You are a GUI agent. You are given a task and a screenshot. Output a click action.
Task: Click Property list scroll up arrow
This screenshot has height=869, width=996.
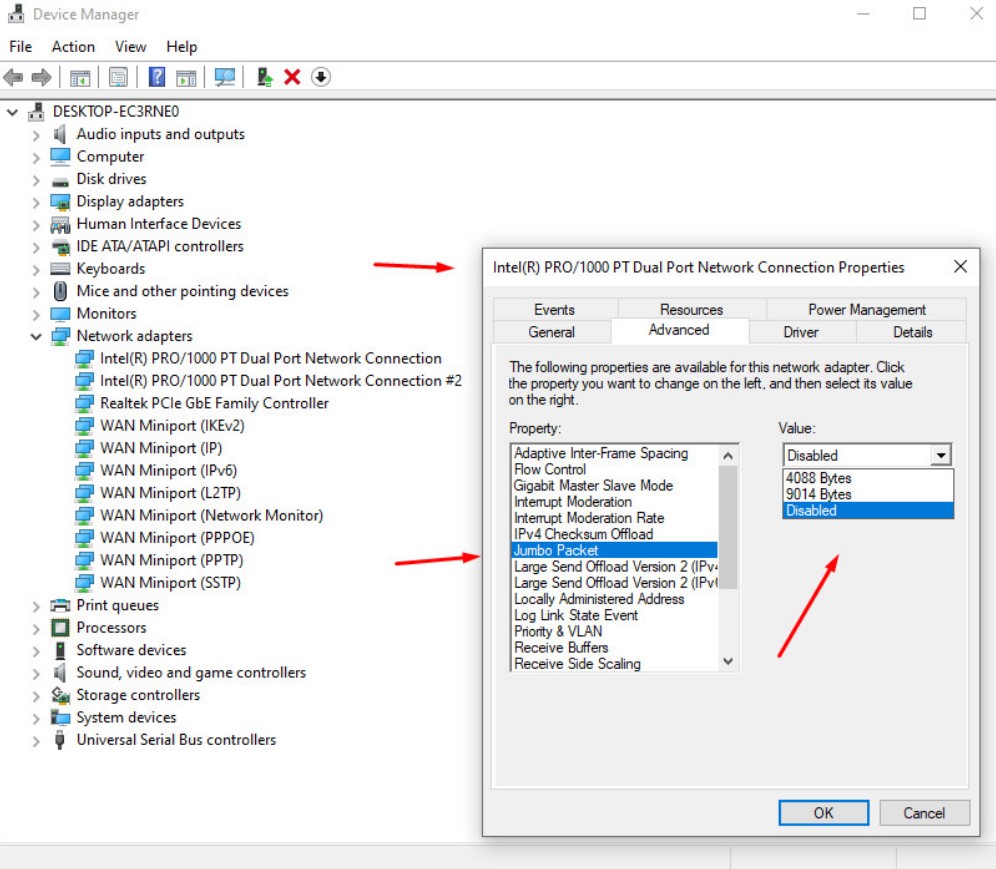click(x=729, y=455)
